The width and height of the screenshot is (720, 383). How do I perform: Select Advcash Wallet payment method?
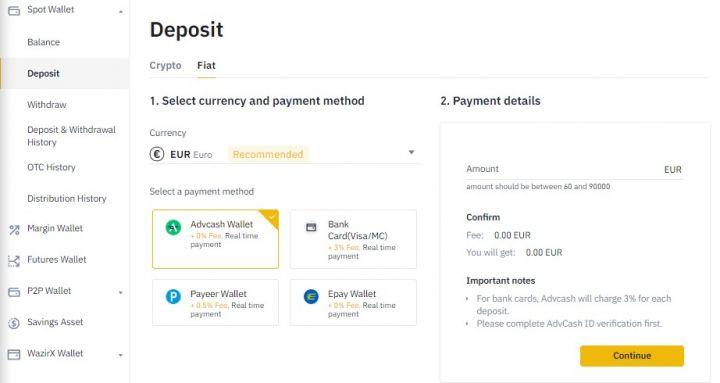tap(215, 239)
